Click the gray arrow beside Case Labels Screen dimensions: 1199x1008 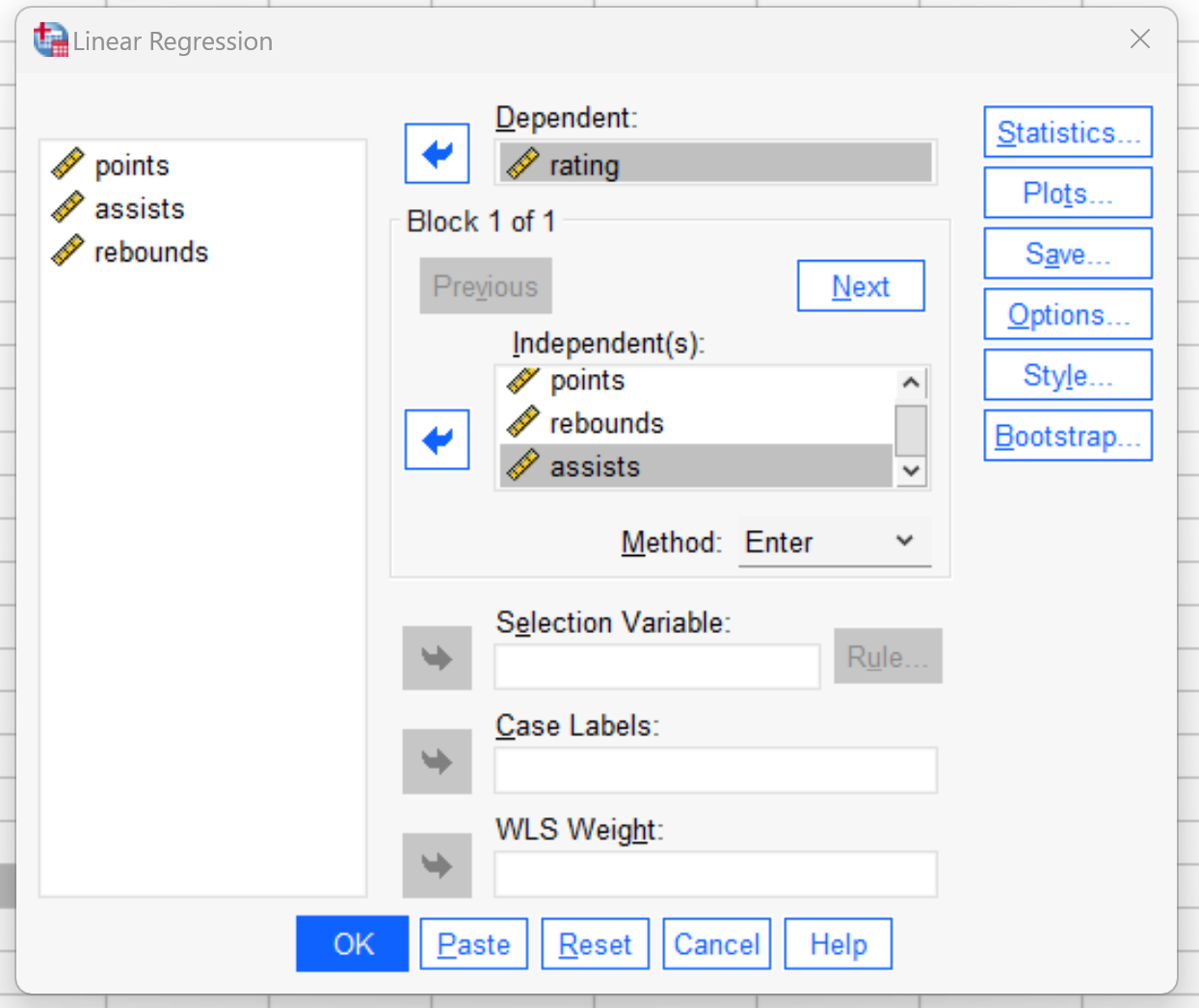(437, 761)
